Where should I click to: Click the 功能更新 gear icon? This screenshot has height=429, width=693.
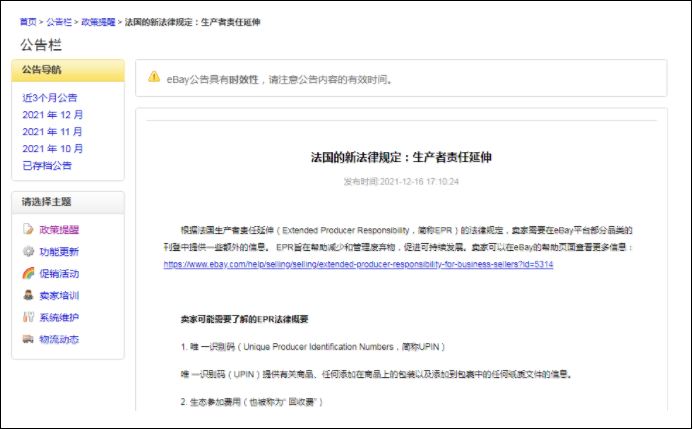pos(28,252)
